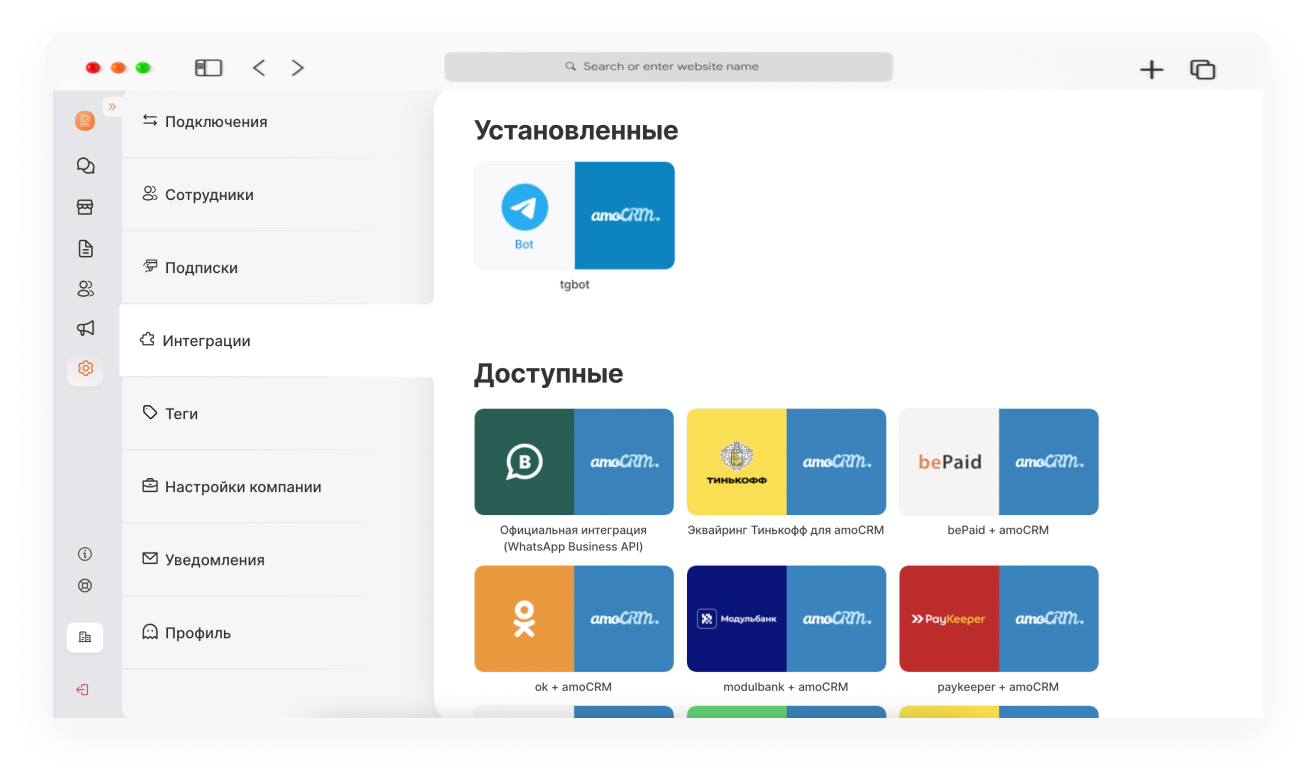Click the megaphone broadcasts icon
1316x784 pixels.
tap(85, 328)
